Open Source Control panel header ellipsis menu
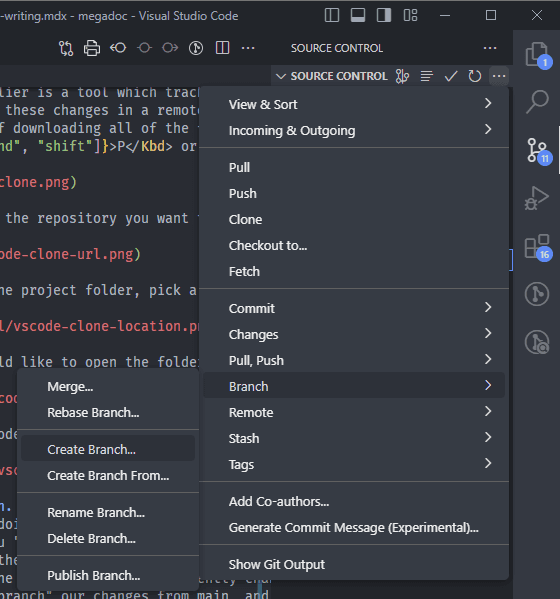This screenshot has width=560, height=599. coord(490,48)
